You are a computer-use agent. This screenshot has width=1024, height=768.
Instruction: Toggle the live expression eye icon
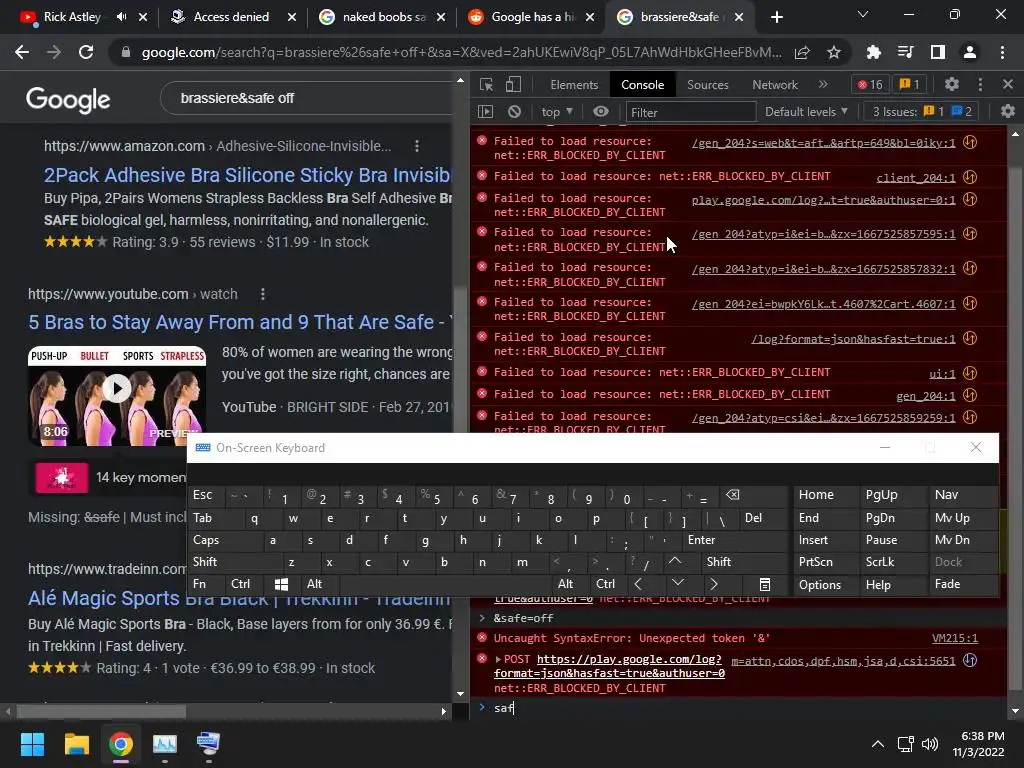tap(601, 112)
